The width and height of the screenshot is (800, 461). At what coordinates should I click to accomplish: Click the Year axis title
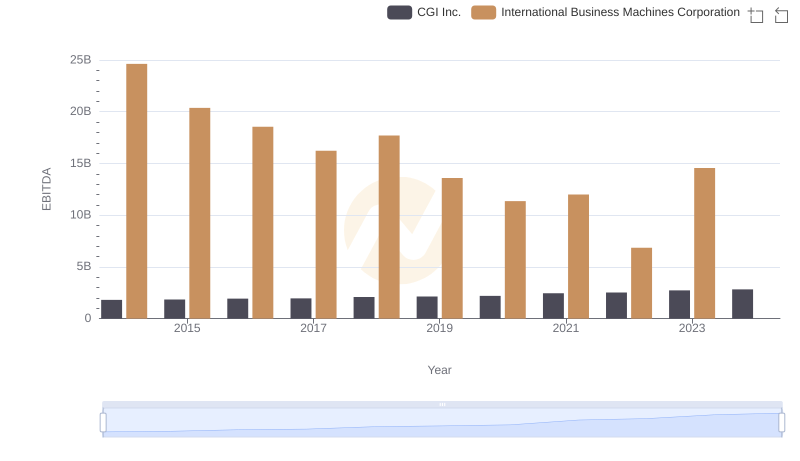pos(439,370)
